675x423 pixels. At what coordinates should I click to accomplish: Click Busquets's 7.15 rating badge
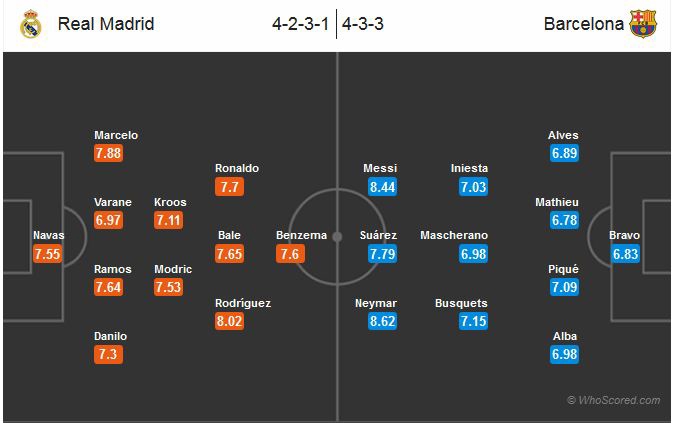[x=473, y=321]
